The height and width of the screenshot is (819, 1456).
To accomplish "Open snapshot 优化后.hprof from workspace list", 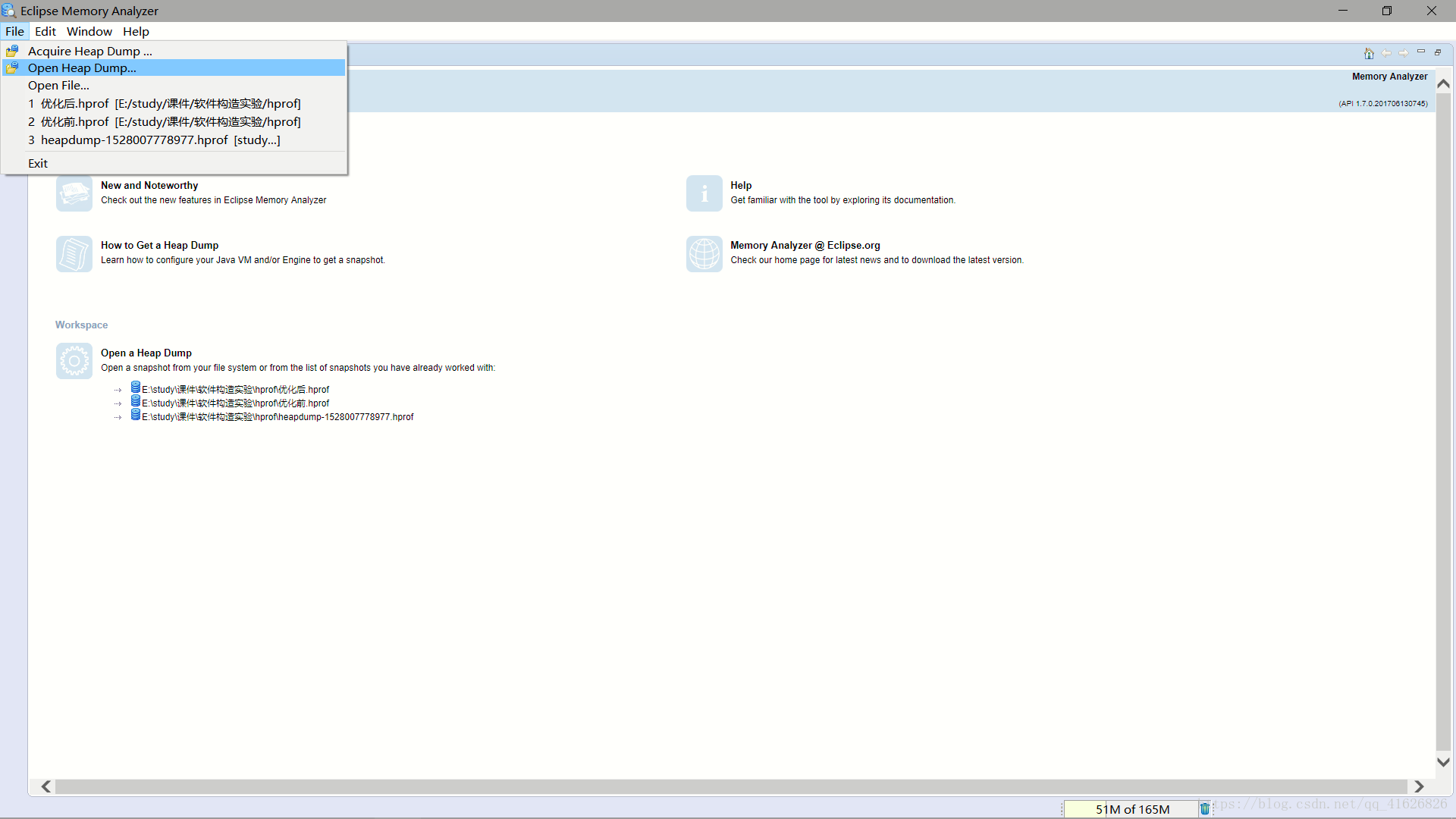I will pos(236,390).
